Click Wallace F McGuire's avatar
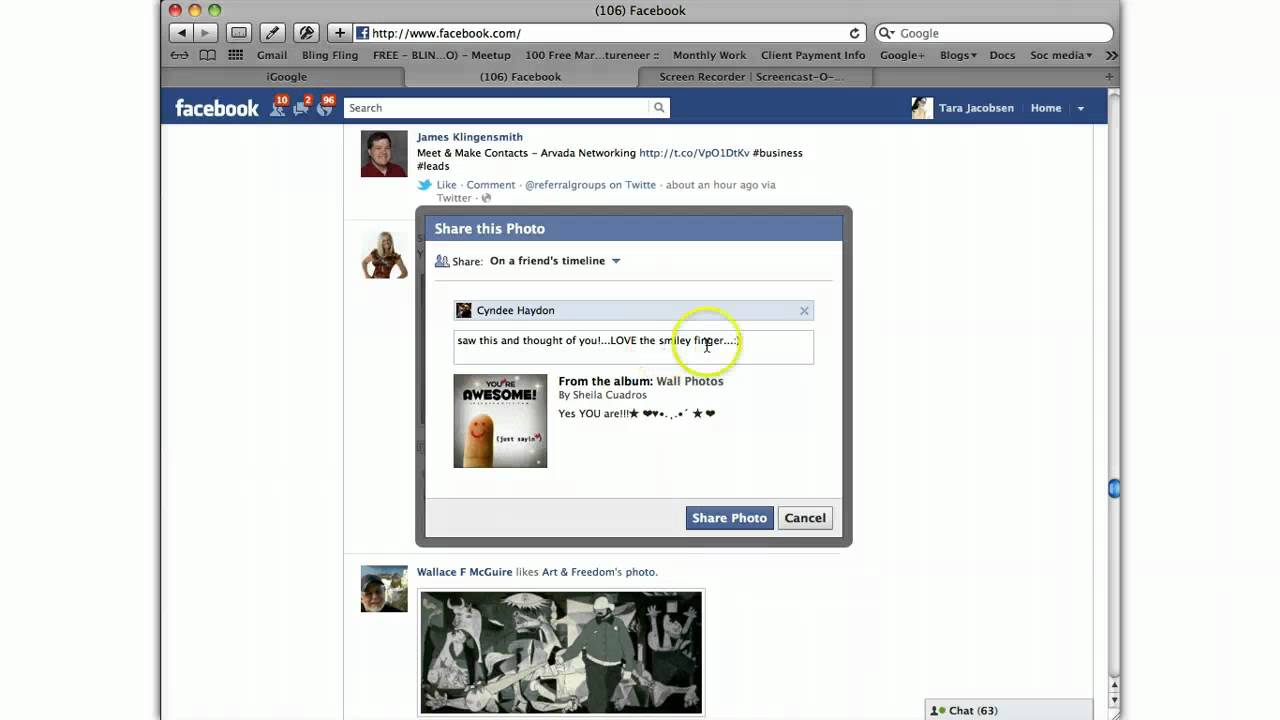1280x720 pixels. click(384, 589)
